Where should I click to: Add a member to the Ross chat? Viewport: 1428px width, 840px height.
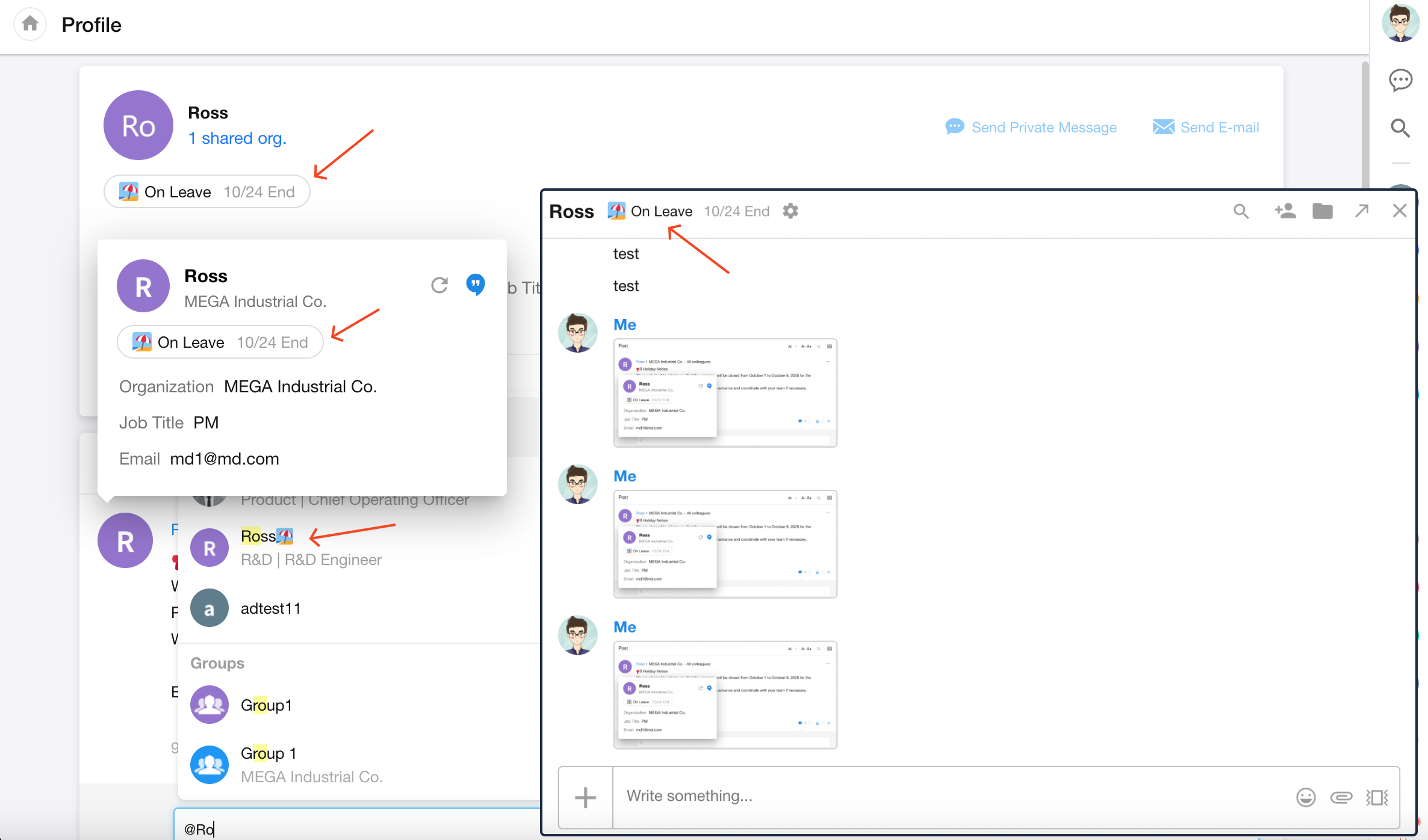1285,211
